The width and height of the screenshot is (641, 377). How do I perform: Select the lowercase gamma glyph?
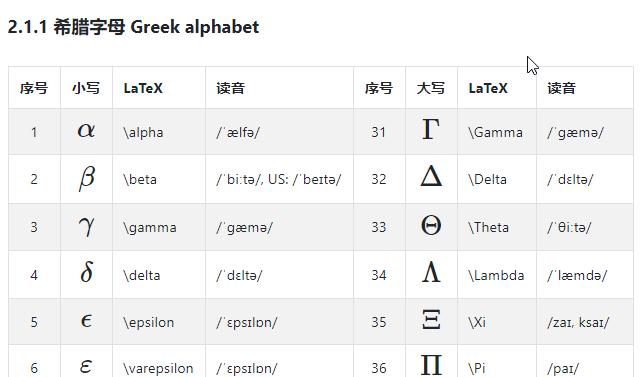point(87,227)
